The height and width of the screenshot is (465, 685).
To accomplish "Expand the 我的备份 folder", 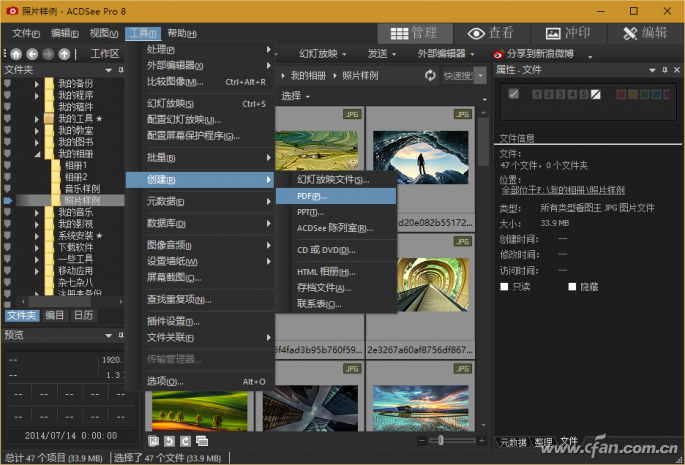I will [37, 83].
